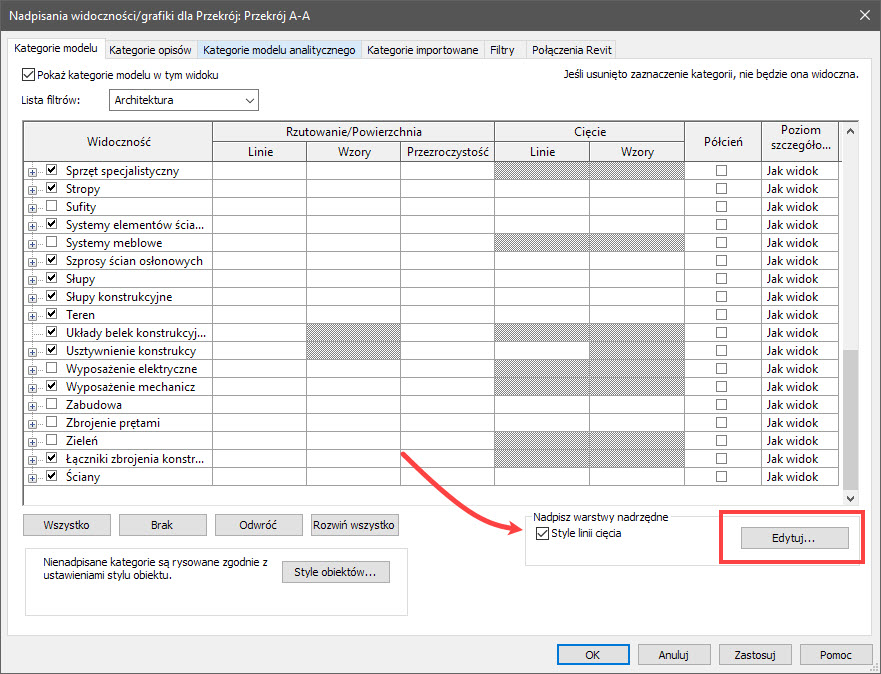The image size is (881, 674).
Task: Expand the Stropy category node
Action: click(x=33, y=189)
